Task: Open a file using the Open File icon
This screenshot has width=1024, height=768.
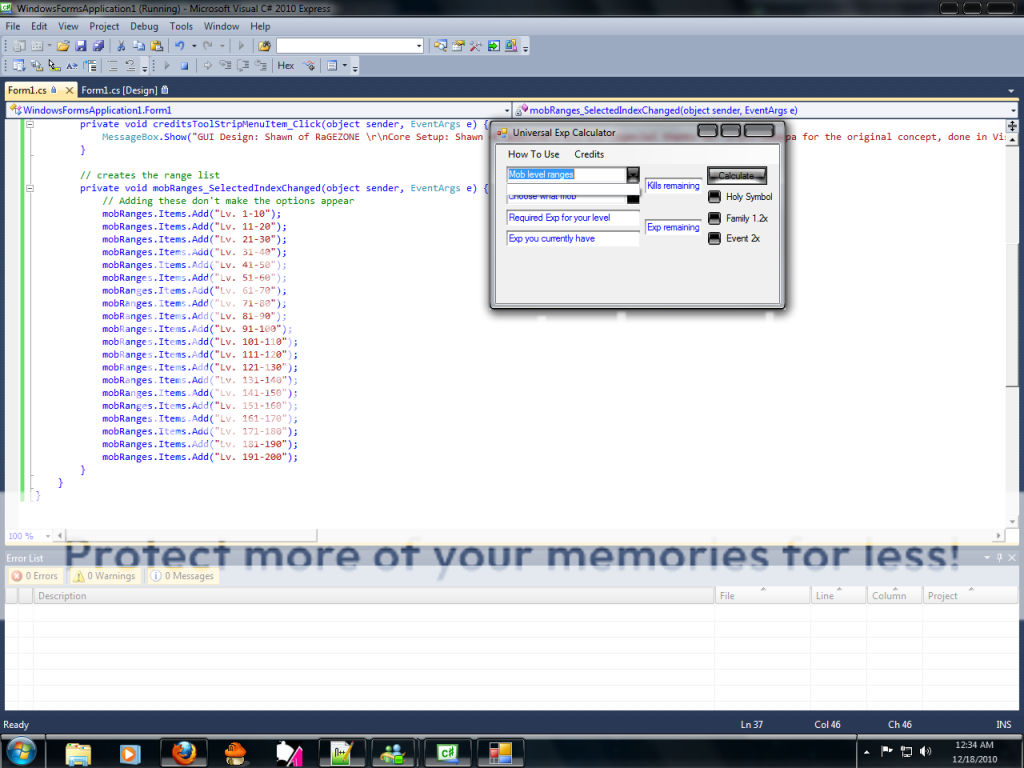Action: [63, 45]
